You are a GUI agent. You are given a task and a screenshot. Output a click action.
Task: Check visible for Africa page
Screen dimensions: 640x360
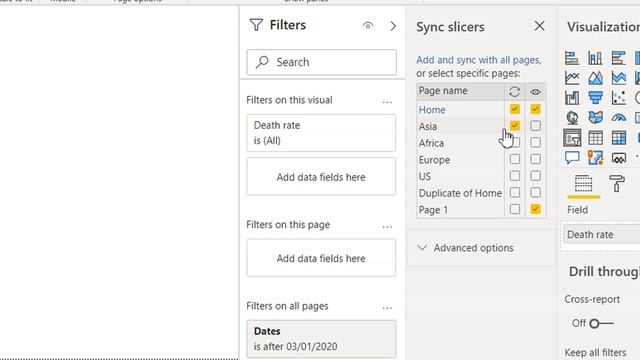pos(535,142)
